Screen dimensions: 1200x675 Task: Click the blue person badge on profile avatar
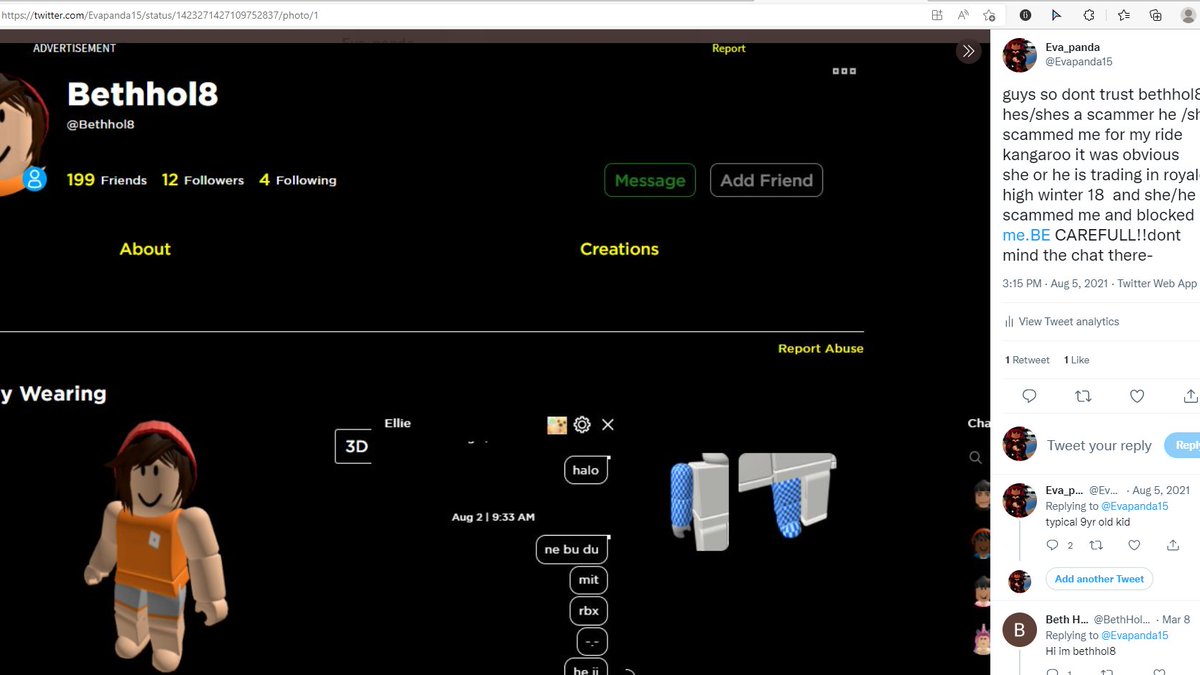(35, 179)
